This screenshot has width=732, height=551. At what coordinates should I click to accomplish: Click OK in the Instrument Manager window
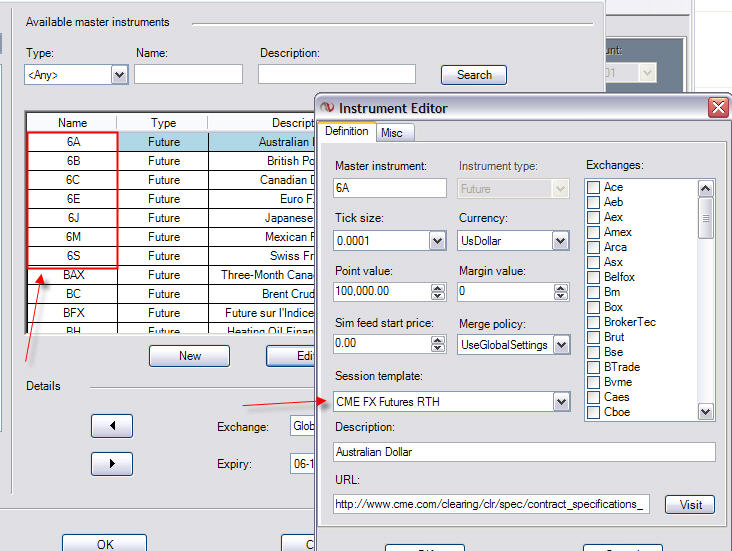click(x=105, y=544)
